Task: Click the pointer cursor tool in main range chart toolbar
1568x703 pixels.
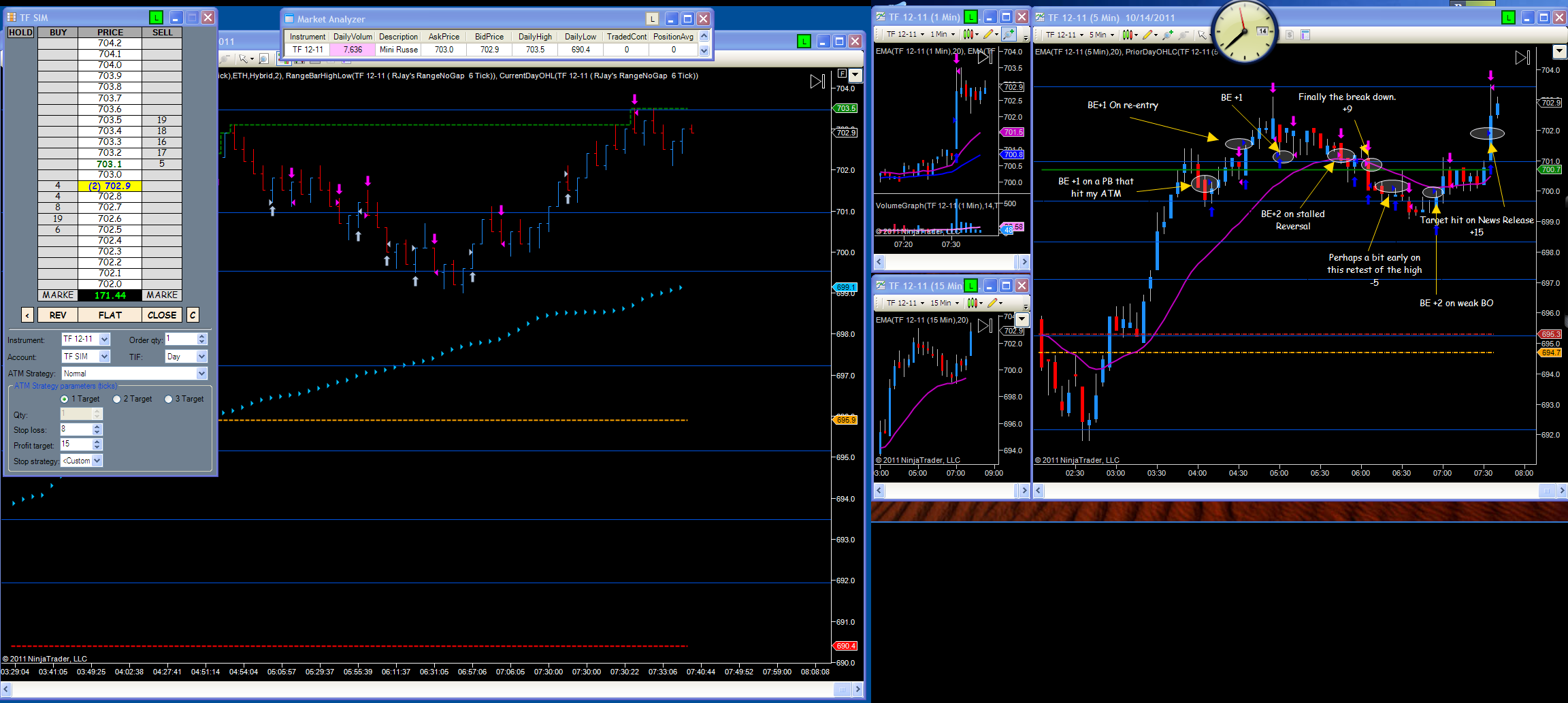Action: pos(244,59)
